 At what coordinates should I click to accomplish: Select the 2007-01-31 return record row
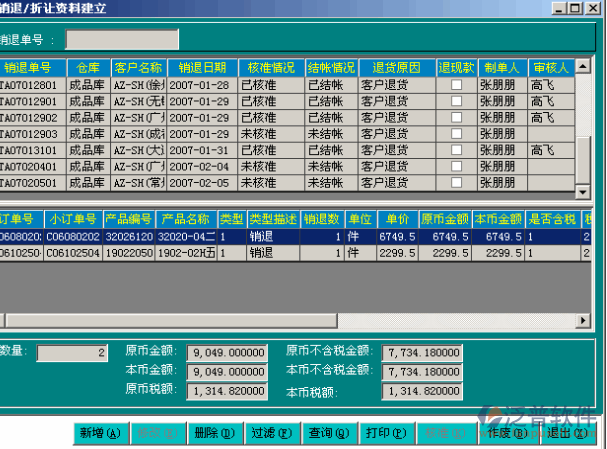(x=204, y=150)
